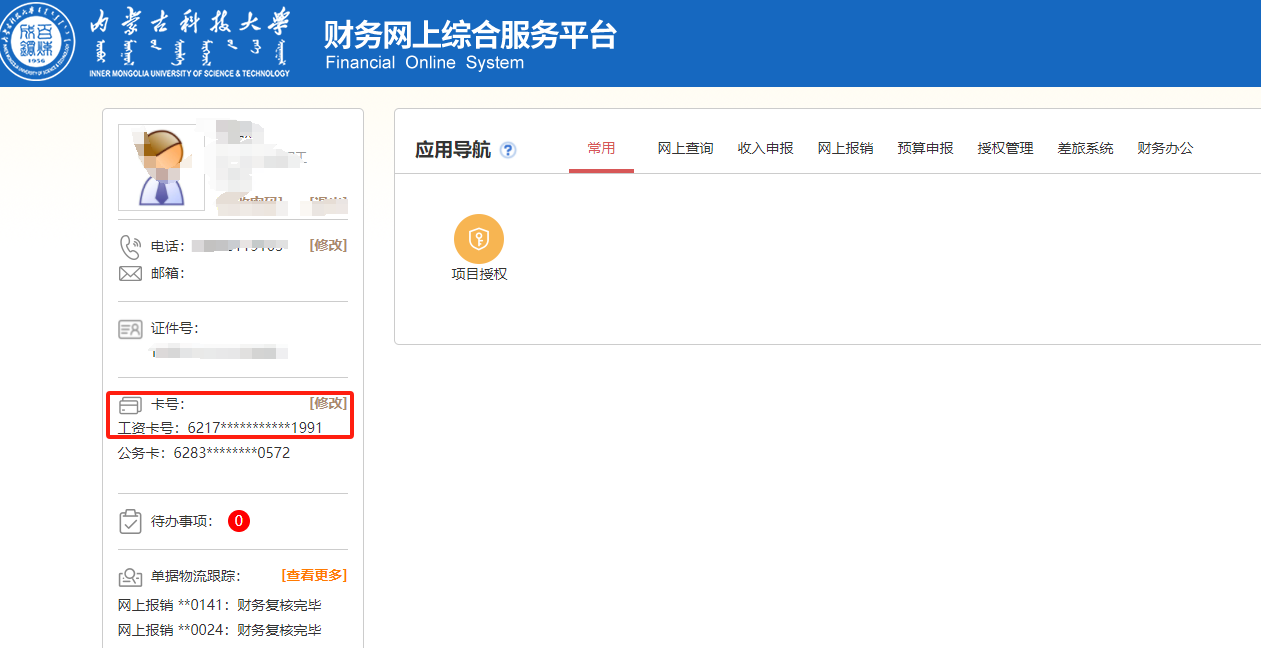The height and width of the screenshot is (648, 1261).
Task: Open the 授权管理 tab
Action: [1005, 148]
